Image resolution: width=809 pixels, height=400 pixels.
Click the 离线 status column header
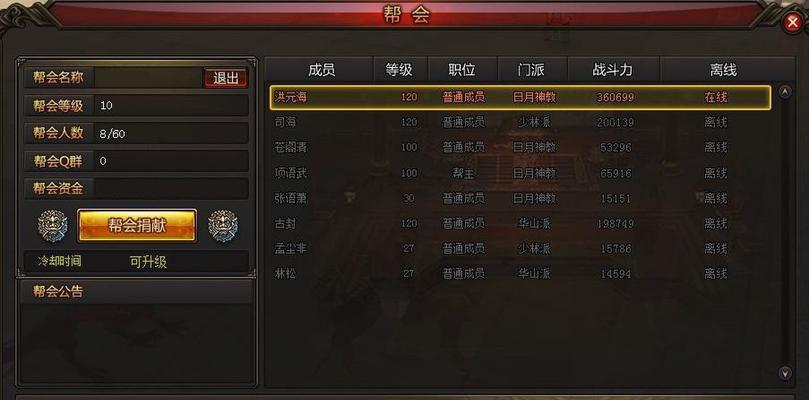coord(723,70)
